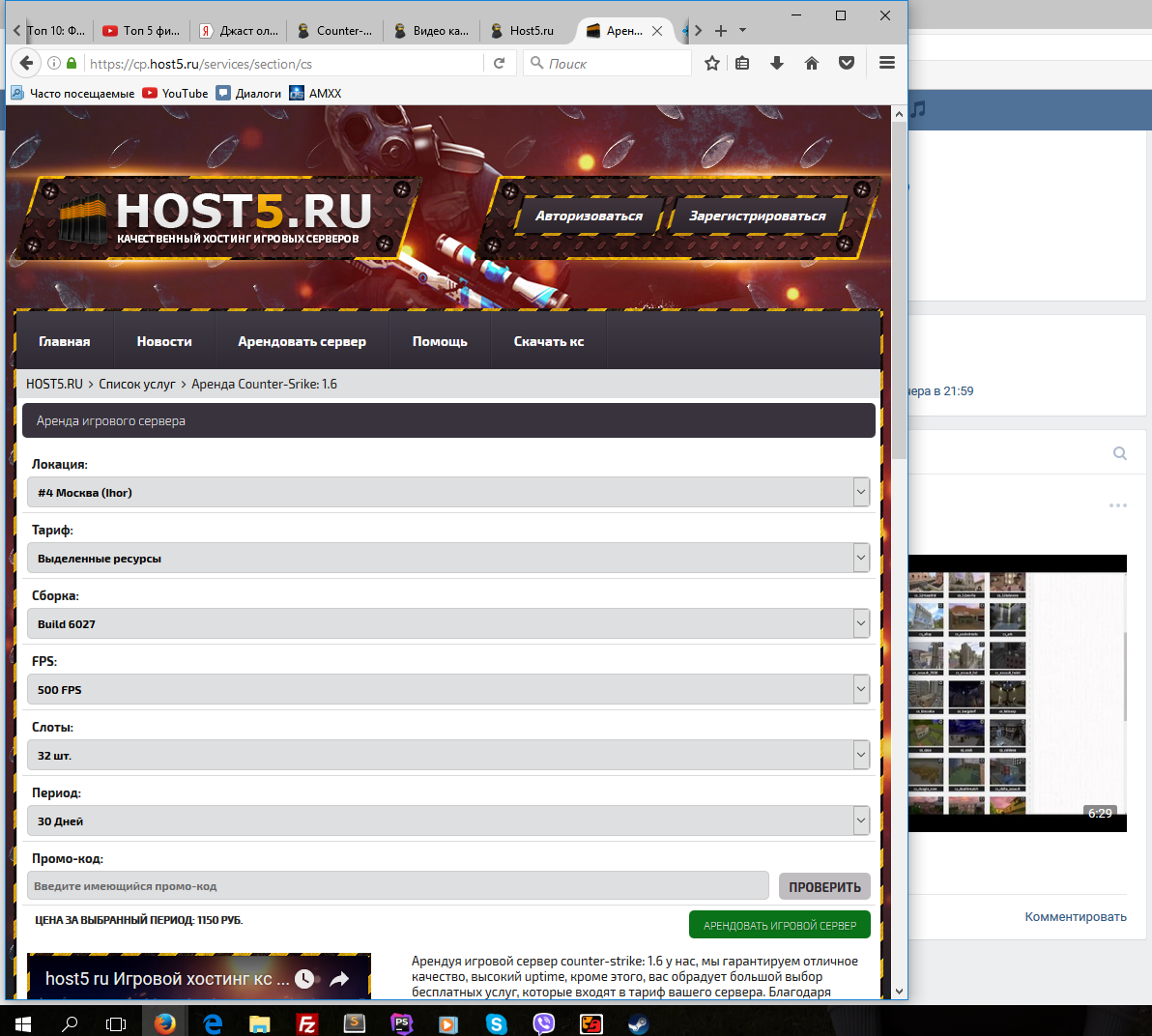Click the music note icon in the VK header
The width and height of the screenshot is (1152, 1036).
pos(918,110)
